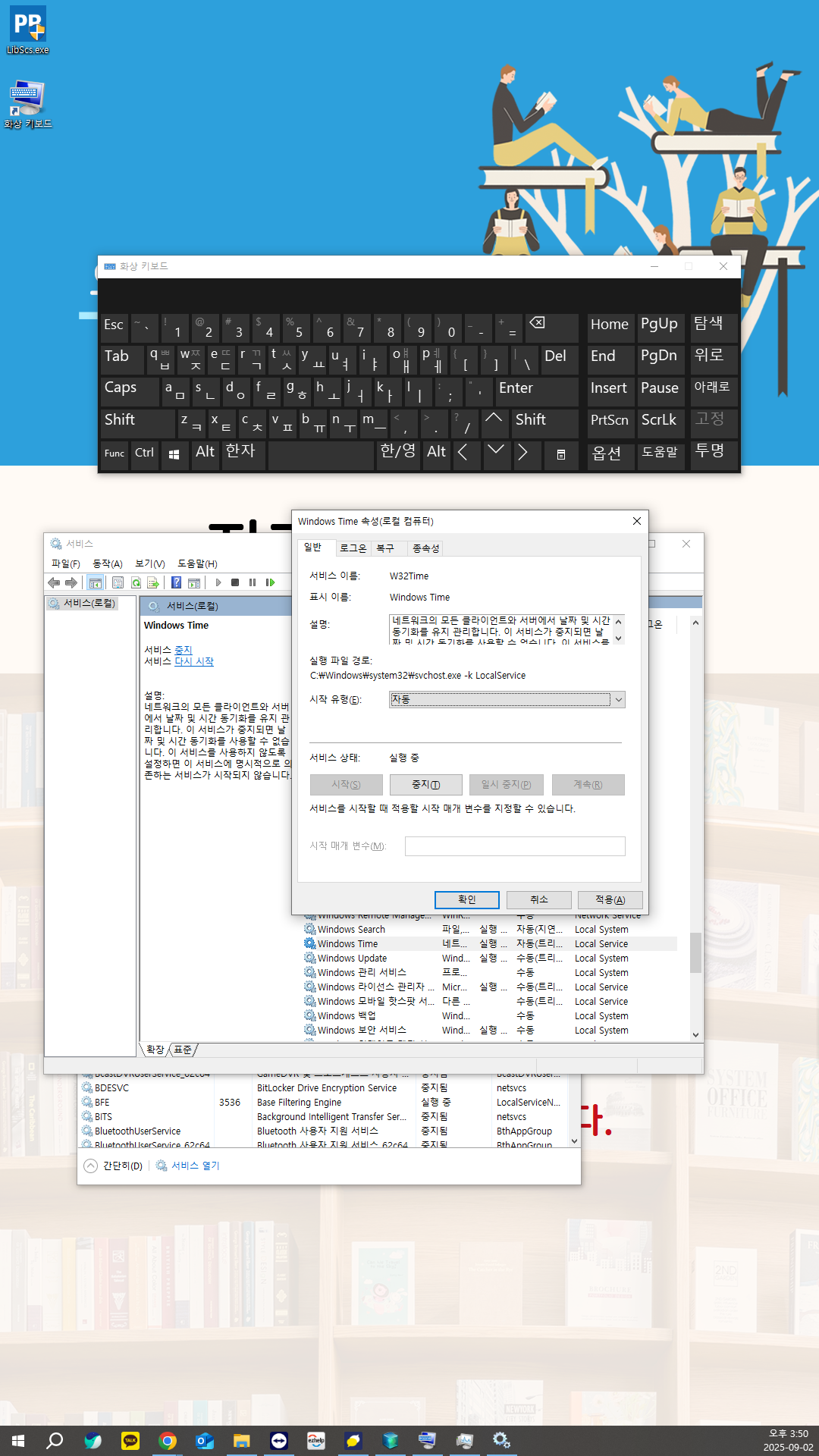Image resolution: width=819 pixels, height=1456 pixels.
Task: Click Task Manager list scroll down arrow
Action: 574,1141
